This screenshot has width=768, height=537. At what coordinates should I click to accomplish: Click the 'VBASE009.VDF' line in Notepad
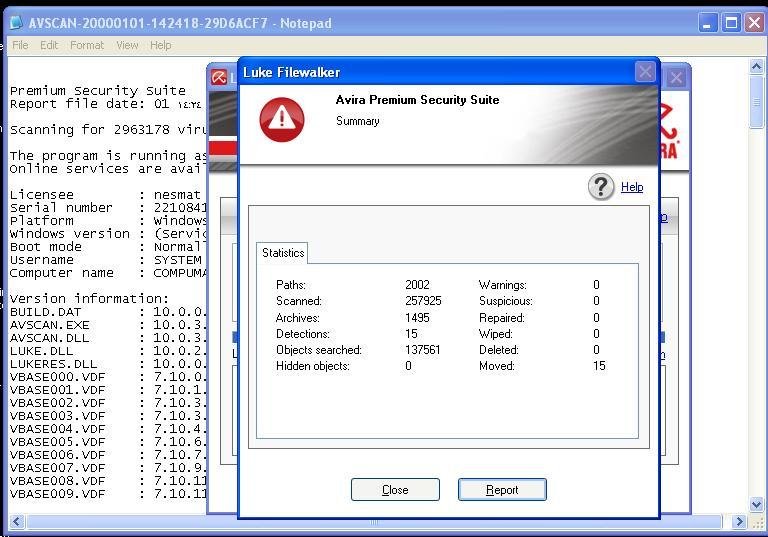[108, 494]
